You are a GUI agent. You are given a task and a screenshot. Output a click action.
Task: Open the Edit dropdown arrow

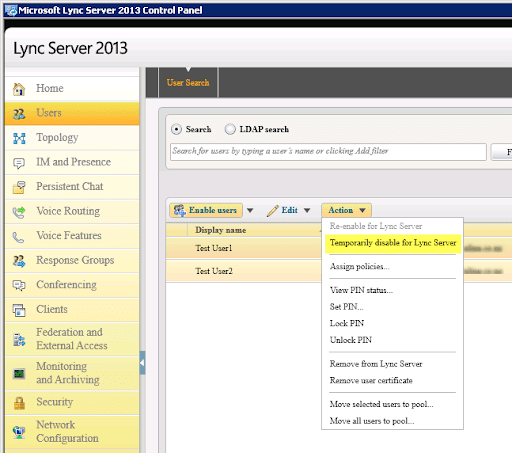click(x=307, y=210)
